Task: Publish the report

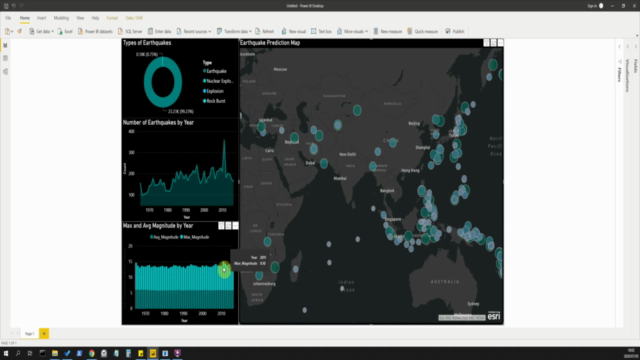Action: (455, 31)
